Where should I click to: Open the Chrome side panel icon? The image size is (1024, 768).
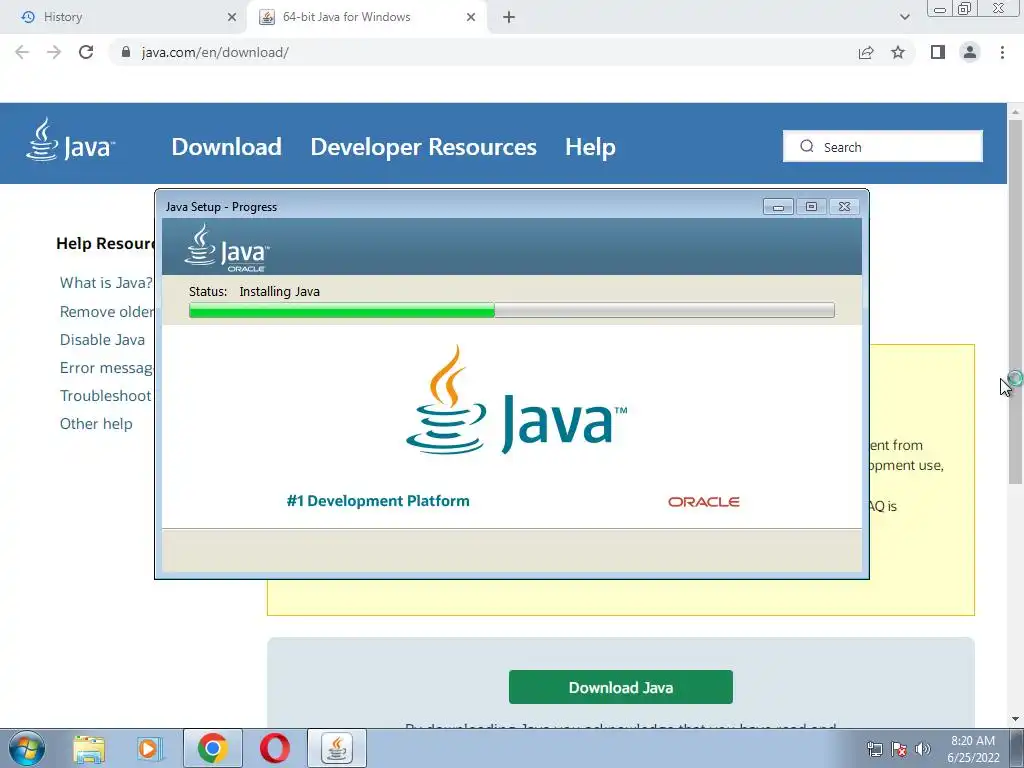click(938, 52)
